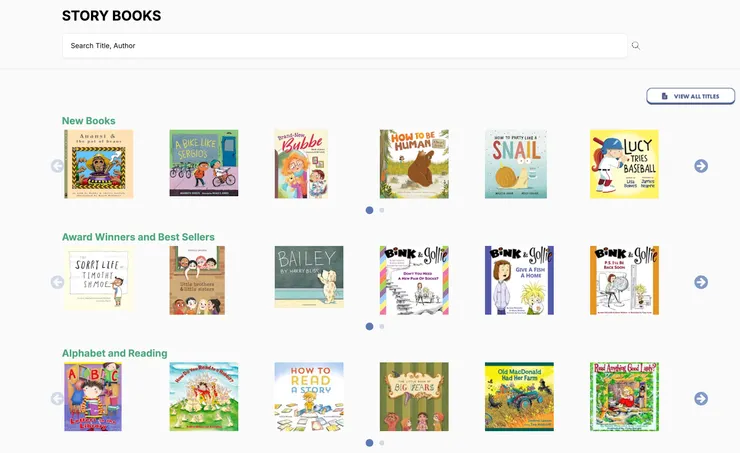Focus the Search Title, Author field
740x453 pixels.
click(x=344, y=46)
